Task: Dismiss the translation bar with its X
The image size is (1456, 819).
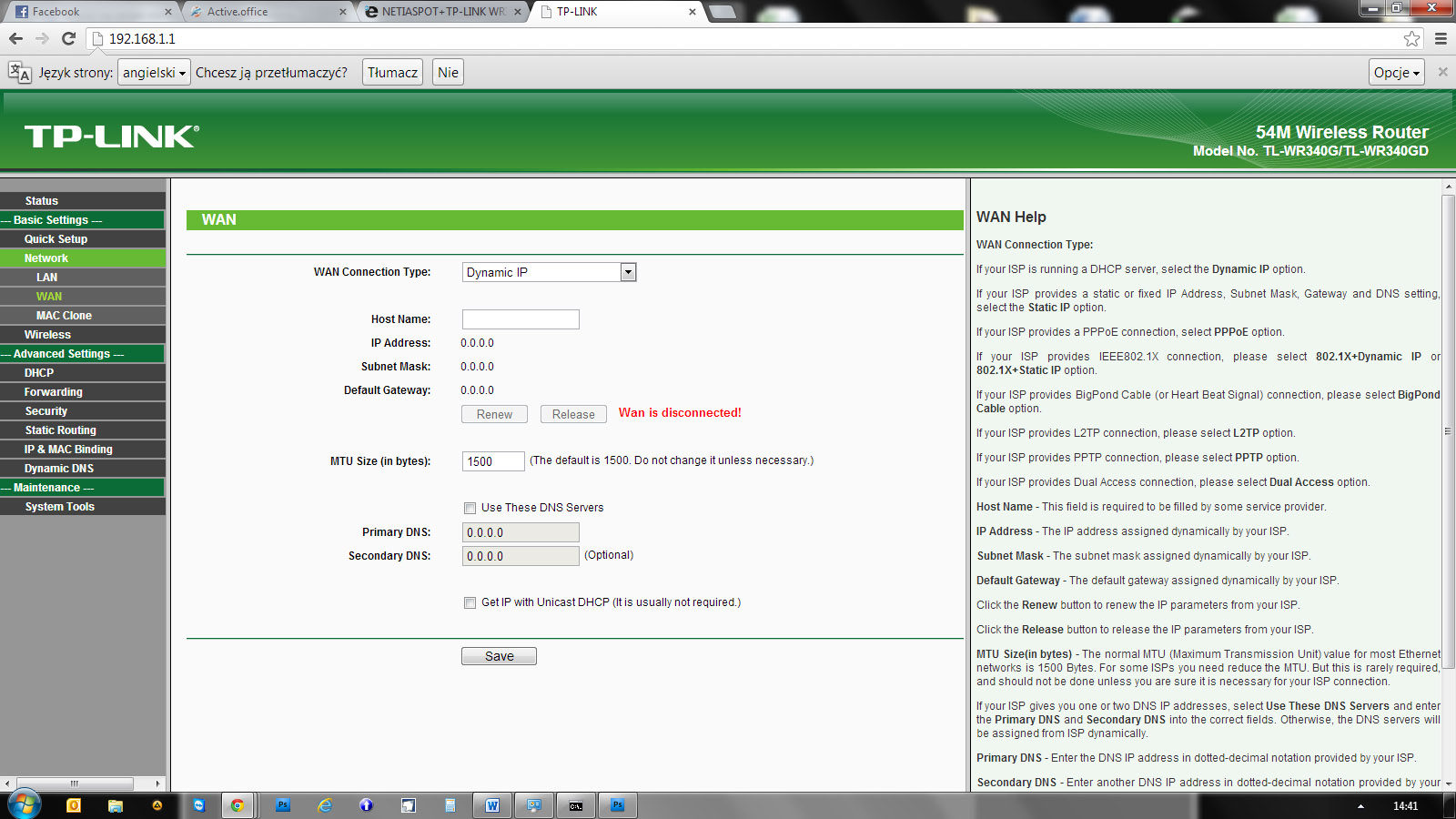Action: pyautogui.click(x=1442, y=72)
